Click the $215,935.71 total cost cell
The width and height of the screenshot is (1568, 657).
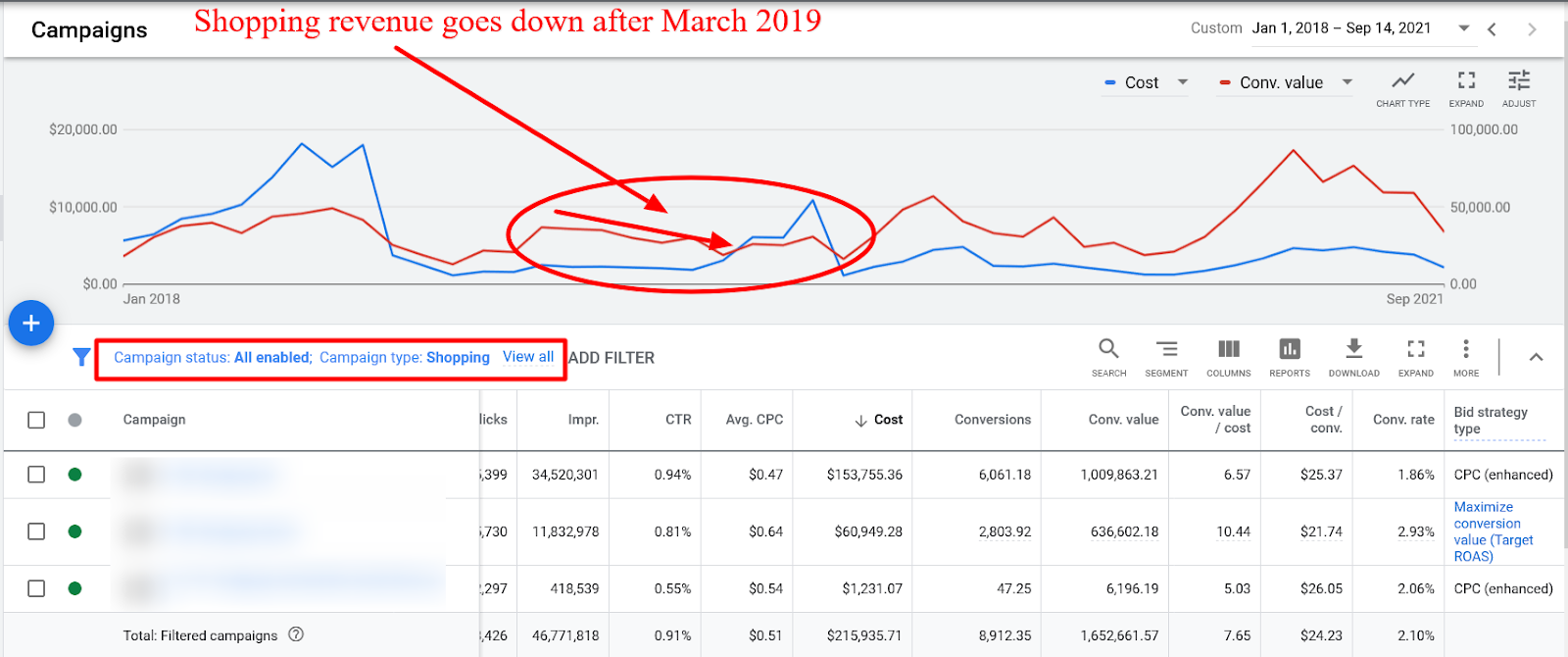pos(864,635)
